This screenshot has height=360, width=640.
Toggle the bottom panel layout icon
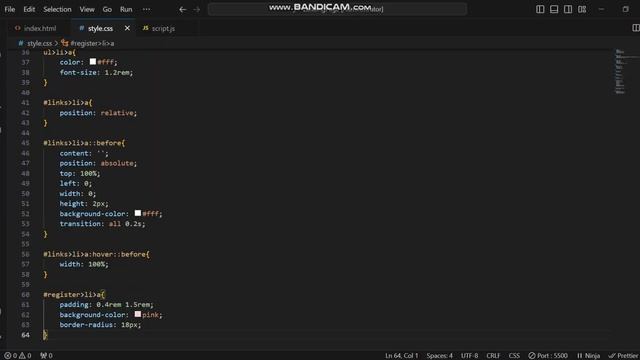click(x=554, y=9)
